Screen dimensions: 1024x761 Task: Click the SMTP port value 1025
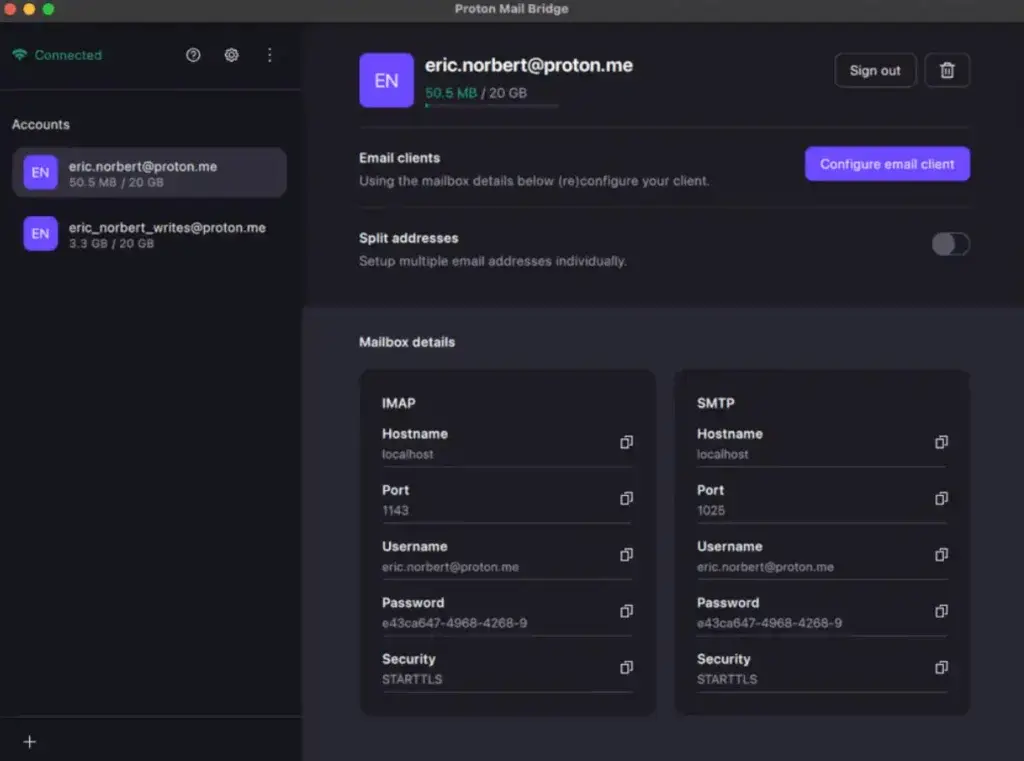point(711,510)
